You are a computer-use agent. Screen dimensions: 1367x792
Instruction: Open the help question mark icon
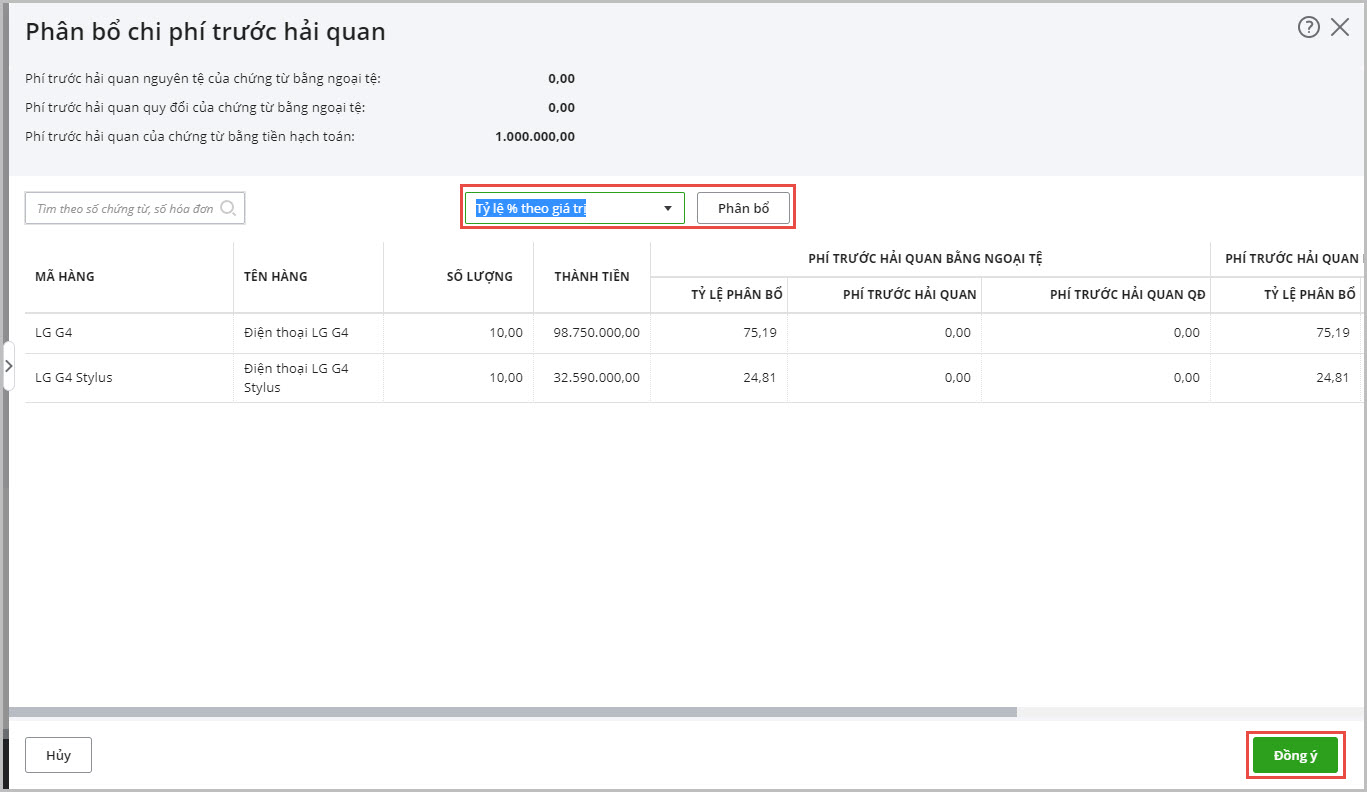(x=1308, y=28)
